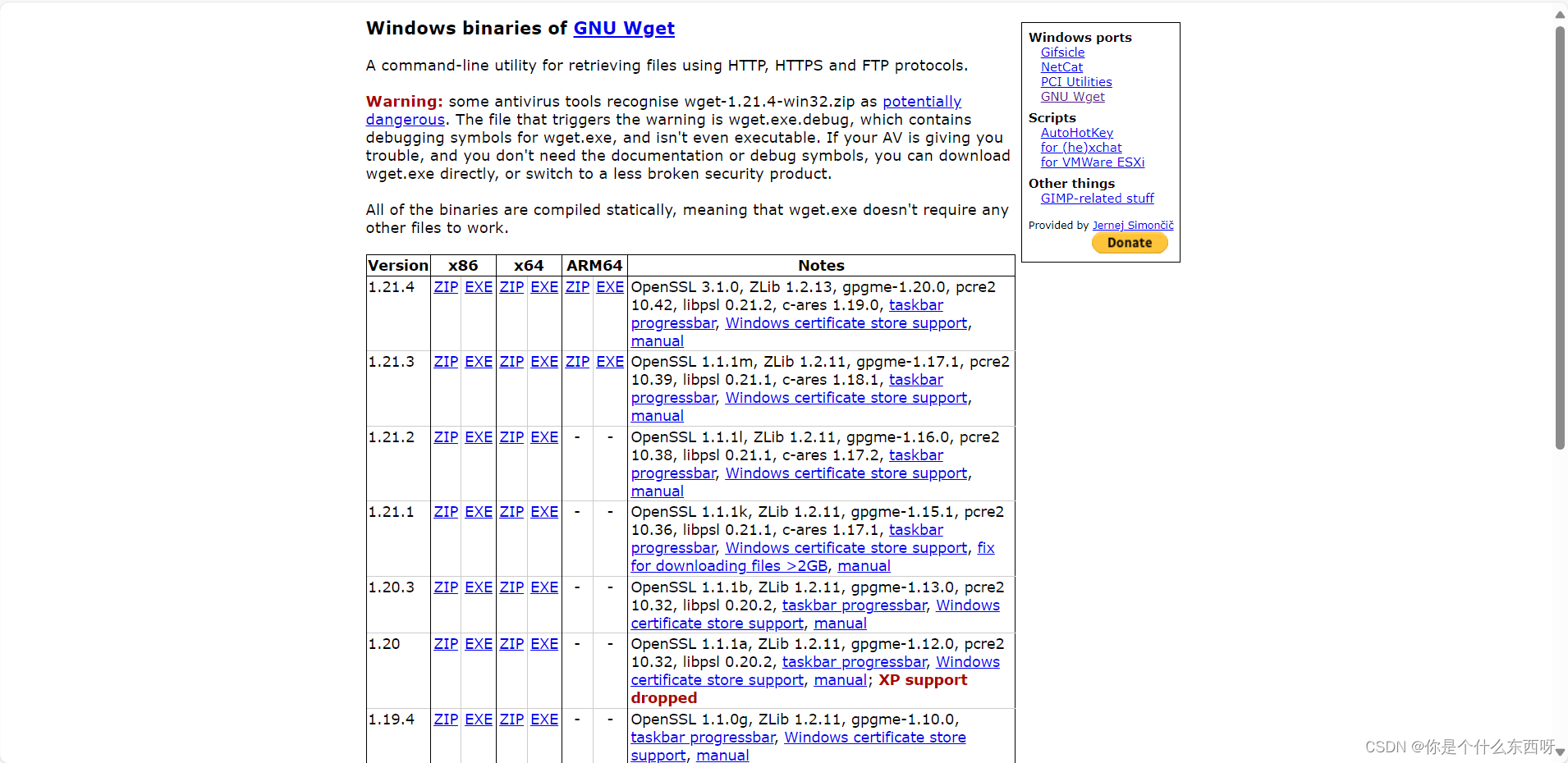Open the manual link for 1.21.1
The image size is (1568, 763).
pyautogui.click(x=864, y=566)
